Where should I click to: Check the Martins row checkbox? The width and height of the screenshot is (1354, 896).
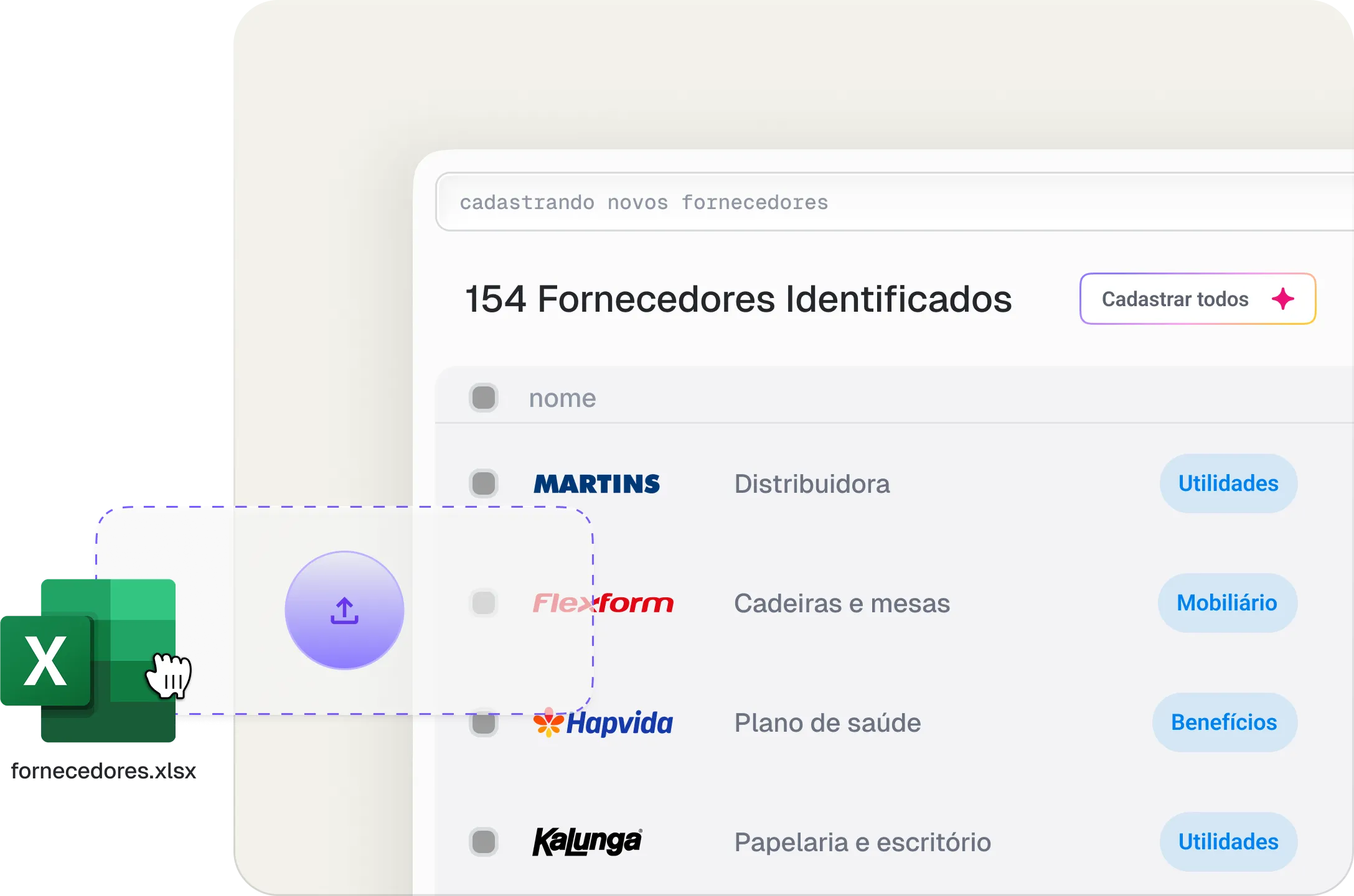point(484,483)
